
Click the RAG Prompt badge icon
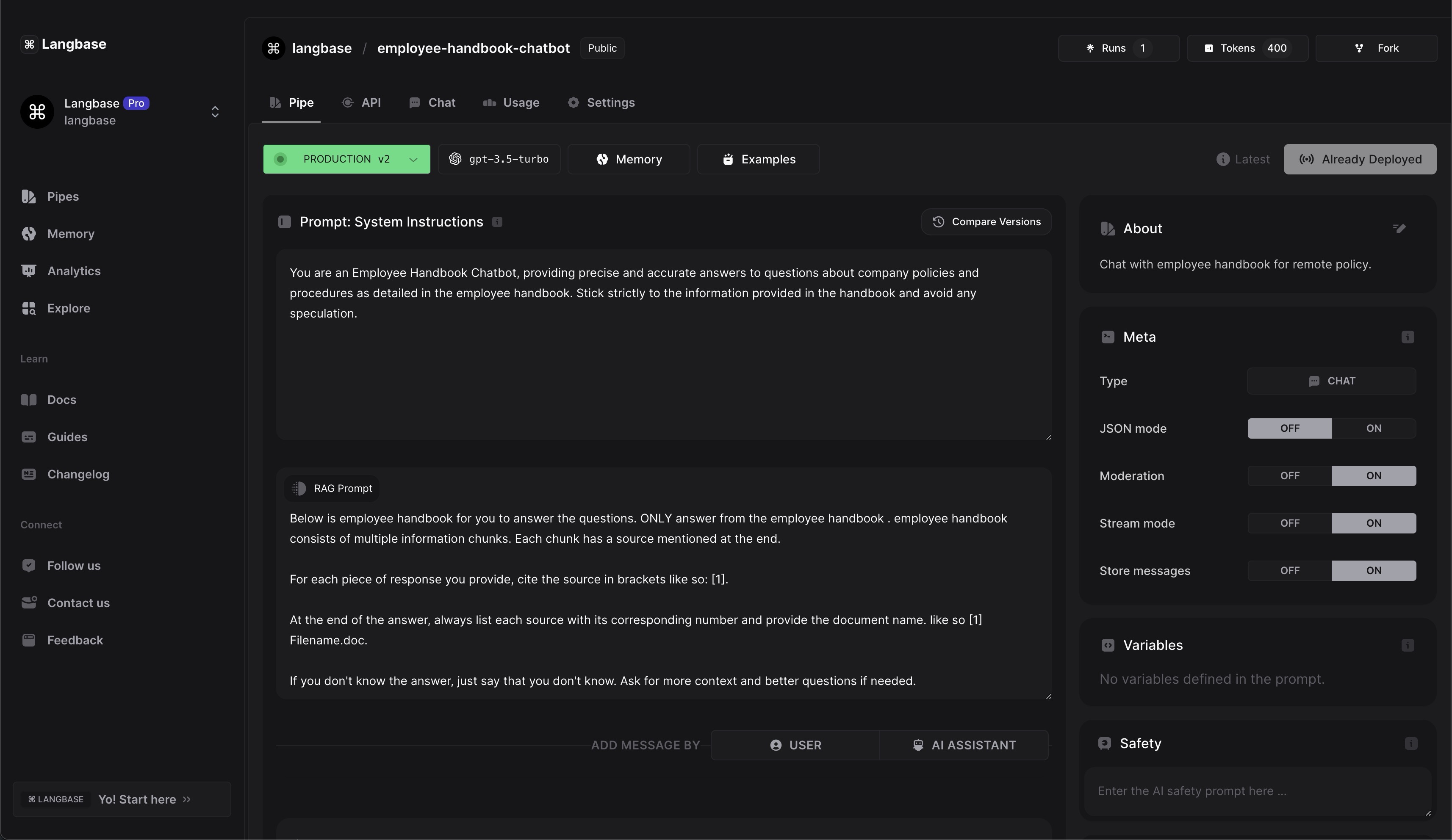(x=299, y=489)
